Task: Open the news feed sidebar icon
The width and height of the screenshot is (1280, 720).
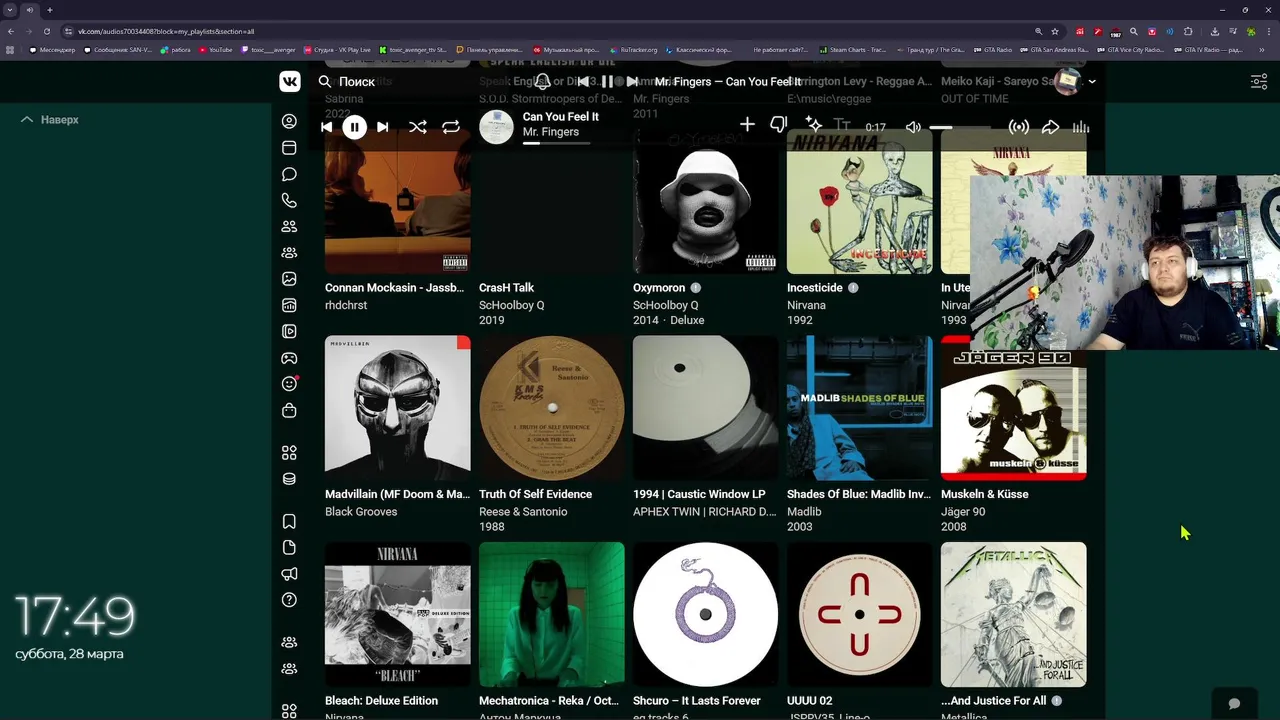Action: 289,148
